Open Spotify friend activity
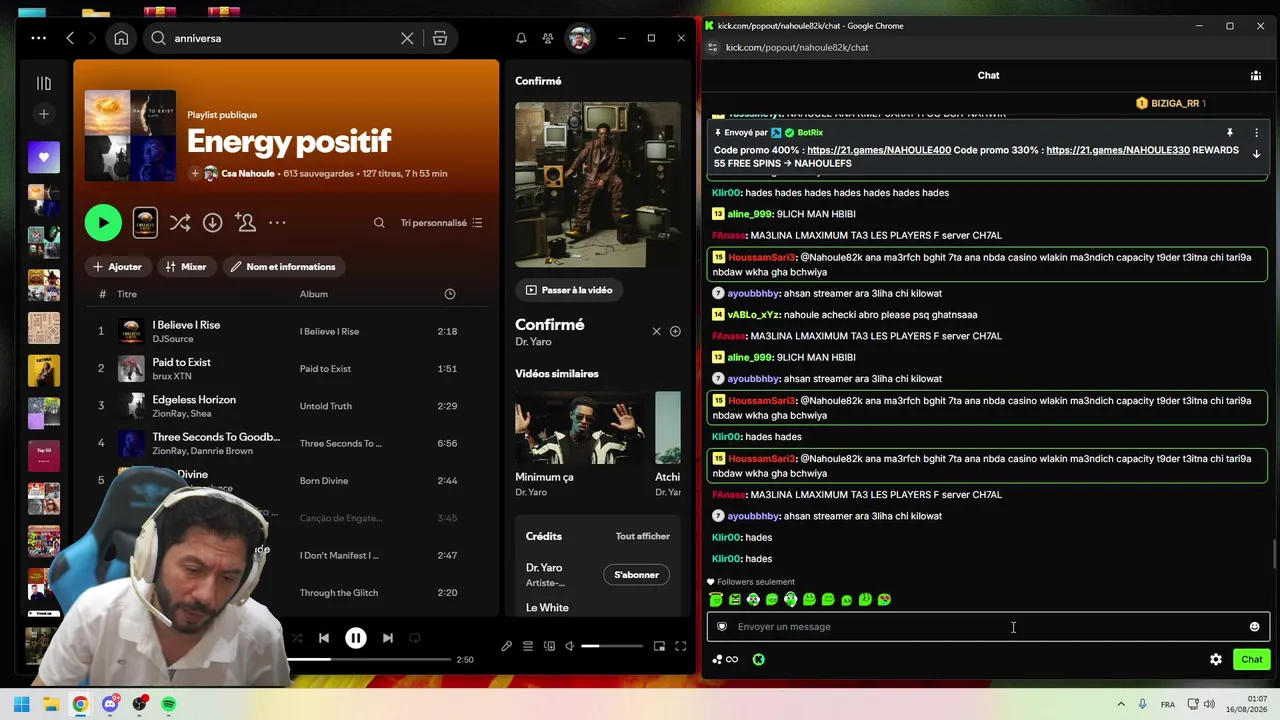 click(x=548, y=38)
